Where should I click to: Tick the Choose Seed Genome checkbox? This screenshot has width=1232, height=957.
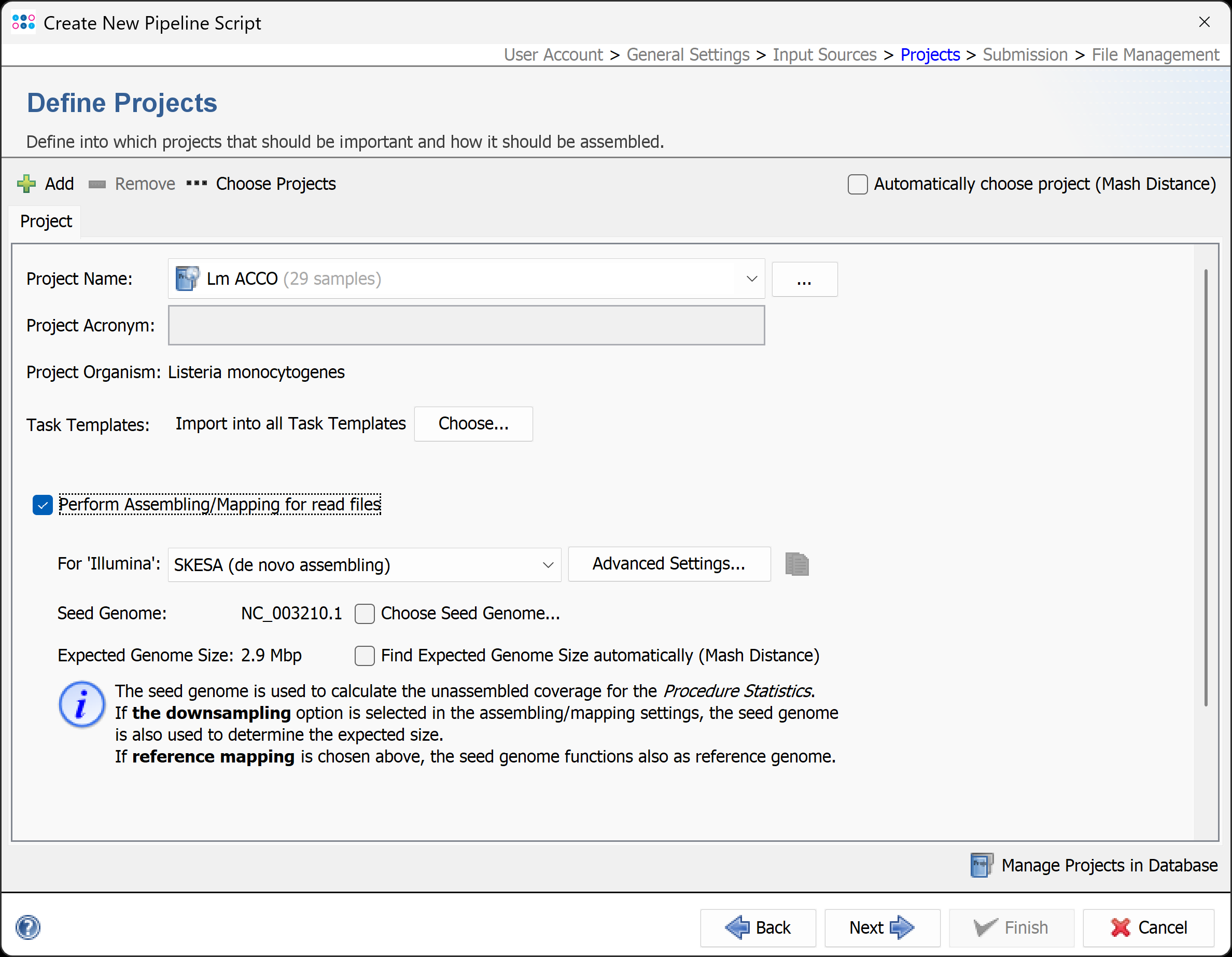(365, 613)
